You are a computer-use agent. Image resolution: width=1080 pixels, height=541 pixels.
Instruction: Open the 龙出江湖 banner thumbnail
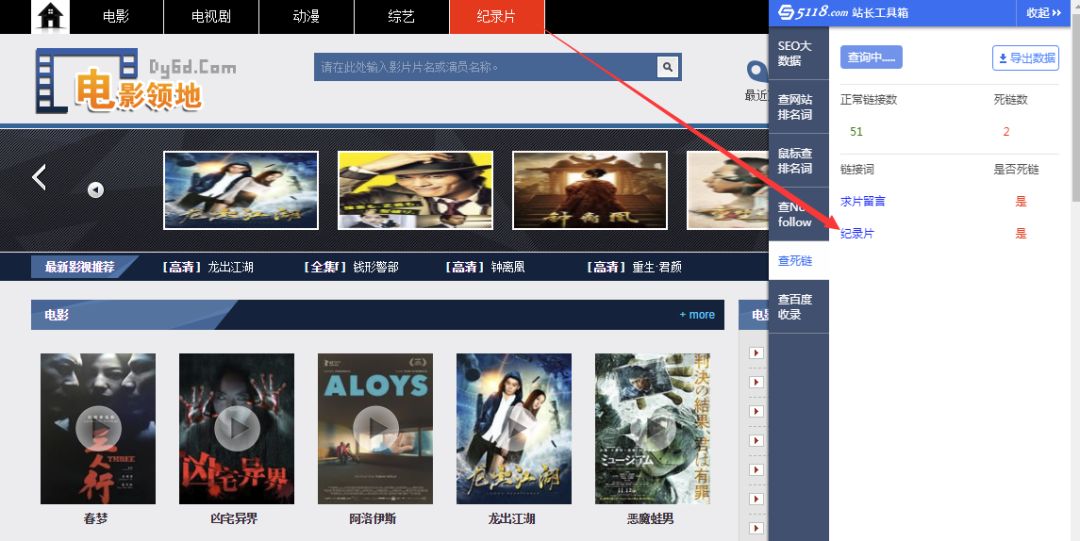coord(241,190)
